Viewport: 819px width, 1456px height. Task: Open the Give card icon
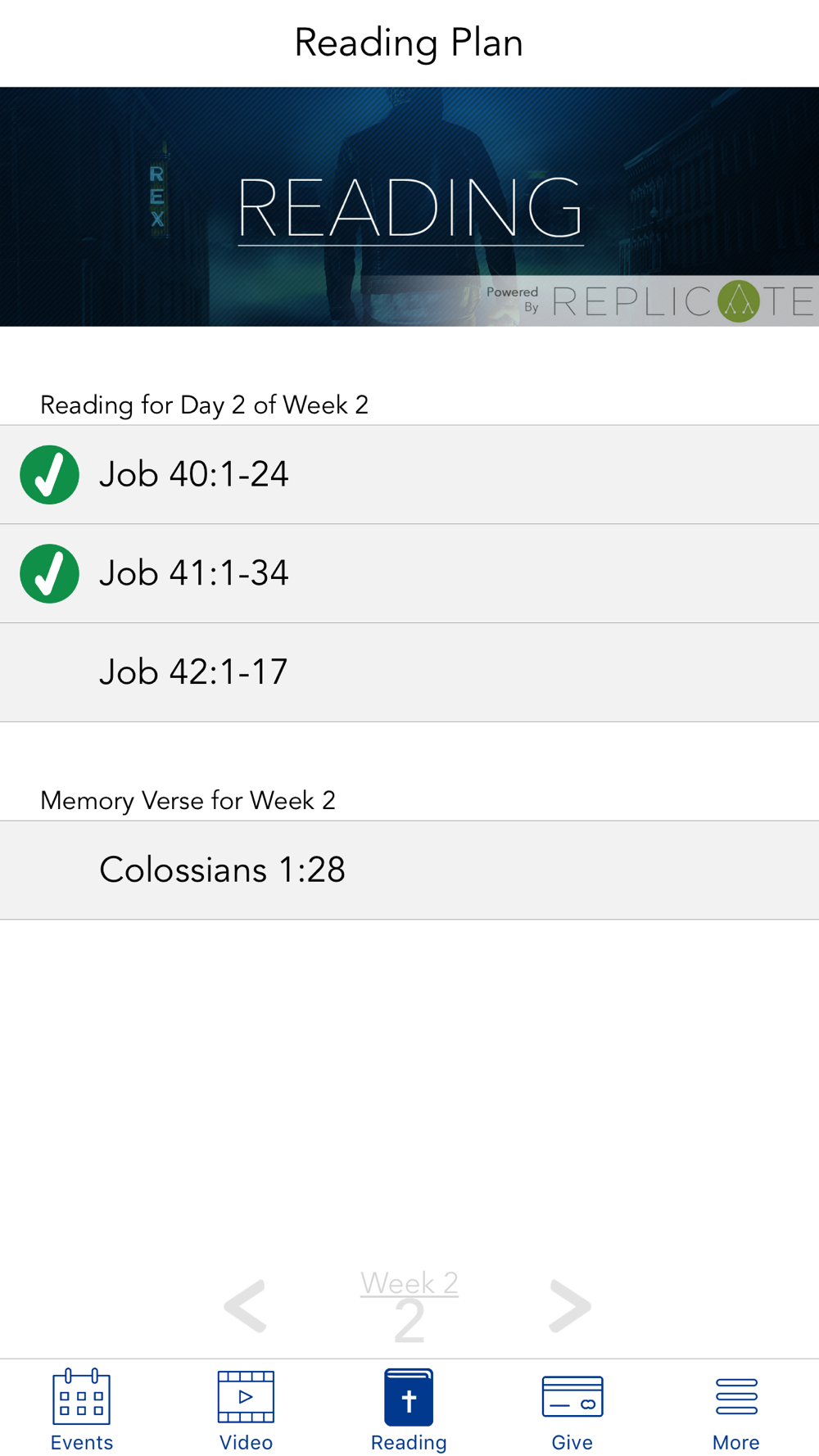pos(572,1396)
